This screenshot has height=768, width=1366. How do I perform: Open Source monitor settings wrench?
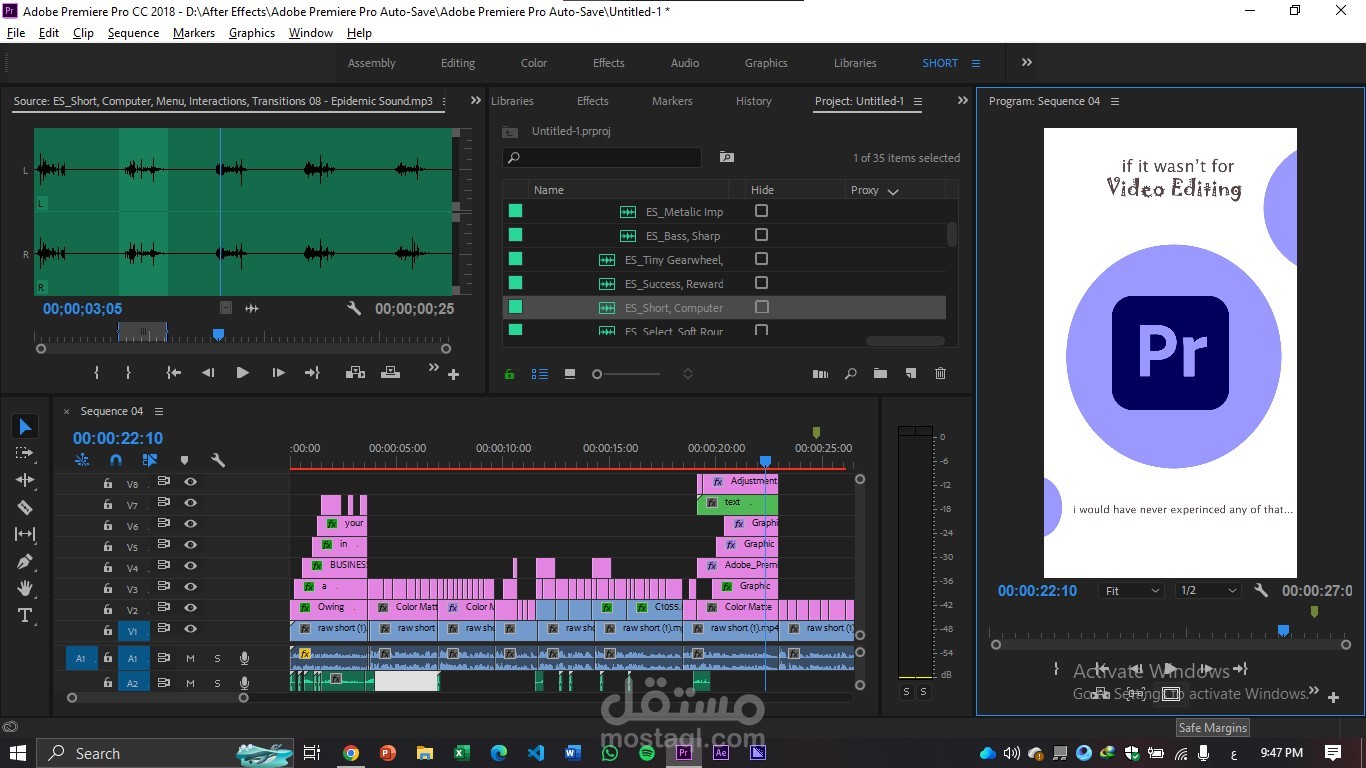coord(354,309)
